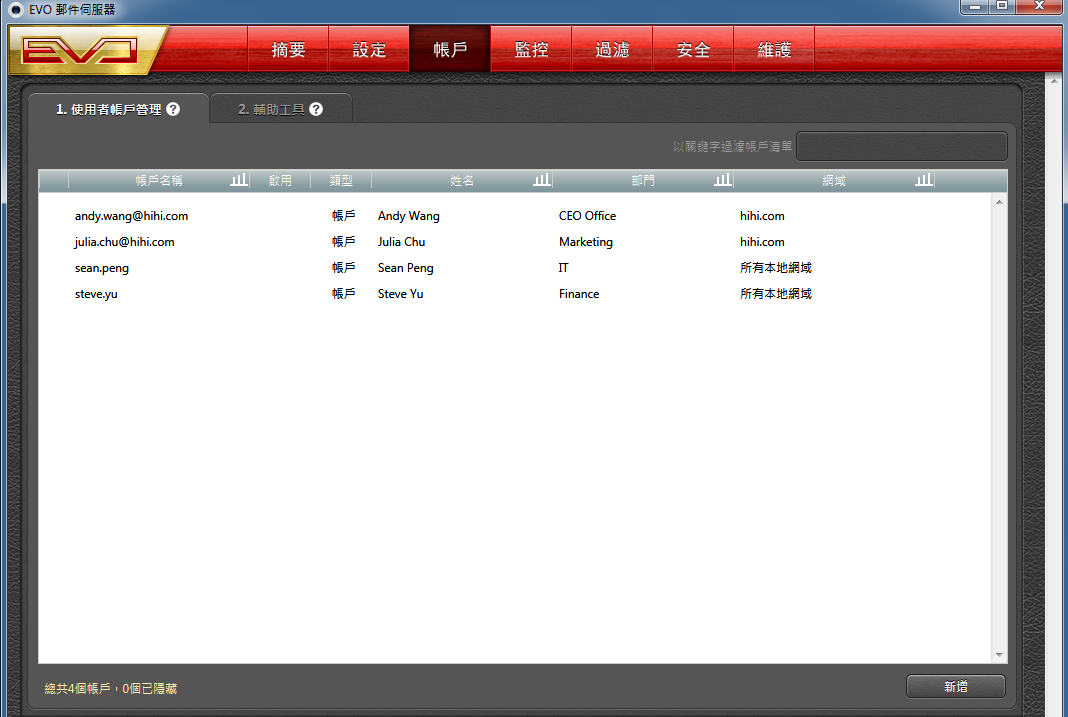Select the andy.wang@hihi.com account row
1068x717 pixels.
pyautogui.click(x=131, y=216)
